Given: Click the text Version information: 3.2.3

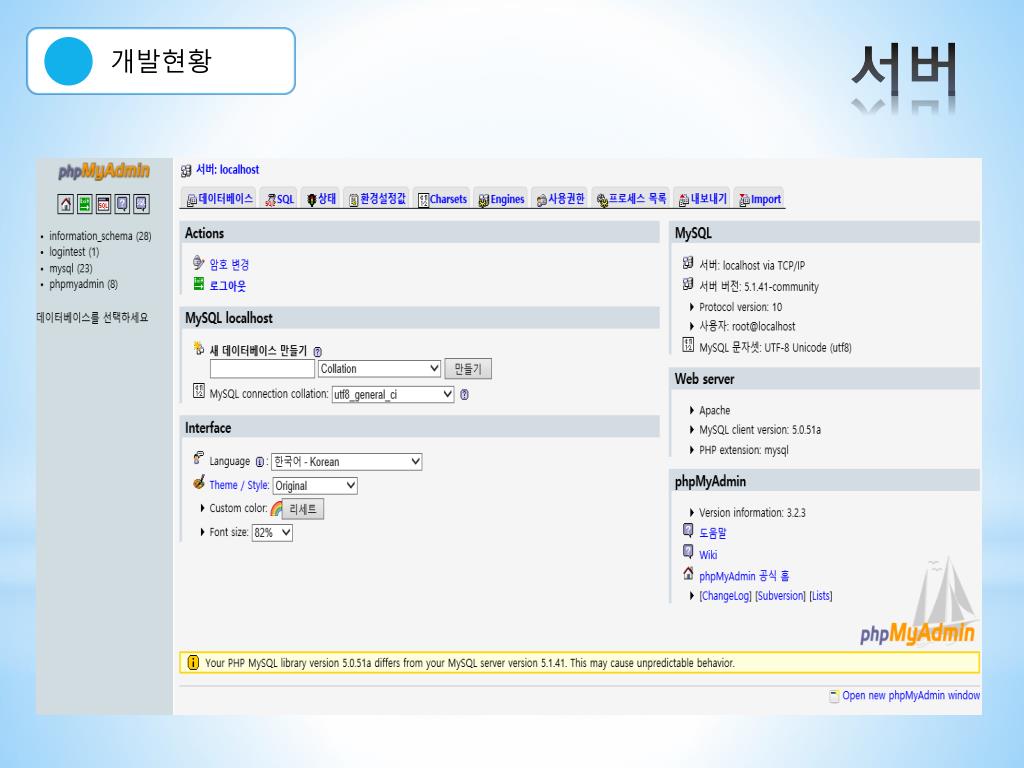Looking at the screenshot, I should 752,513.
